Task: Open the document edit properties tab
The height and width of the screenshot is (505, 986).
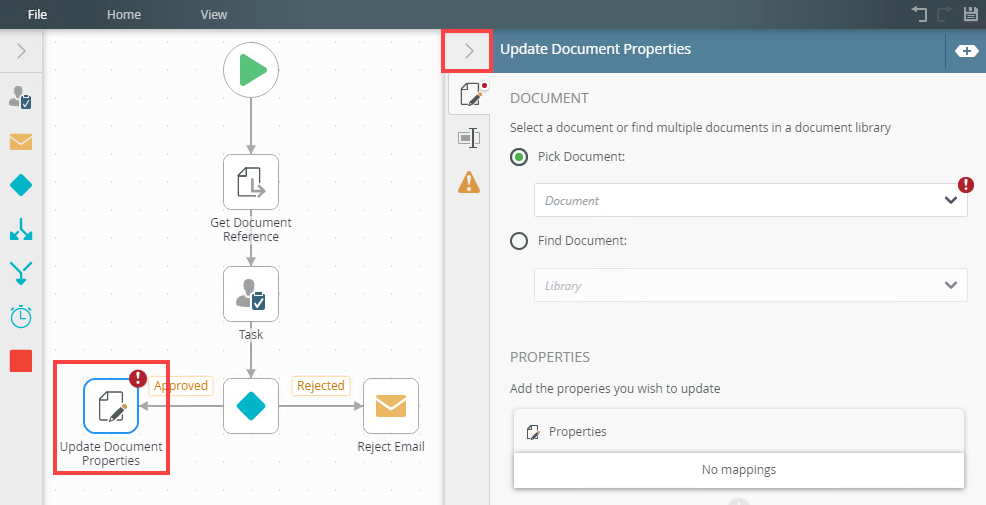Action: pos(470,94)
